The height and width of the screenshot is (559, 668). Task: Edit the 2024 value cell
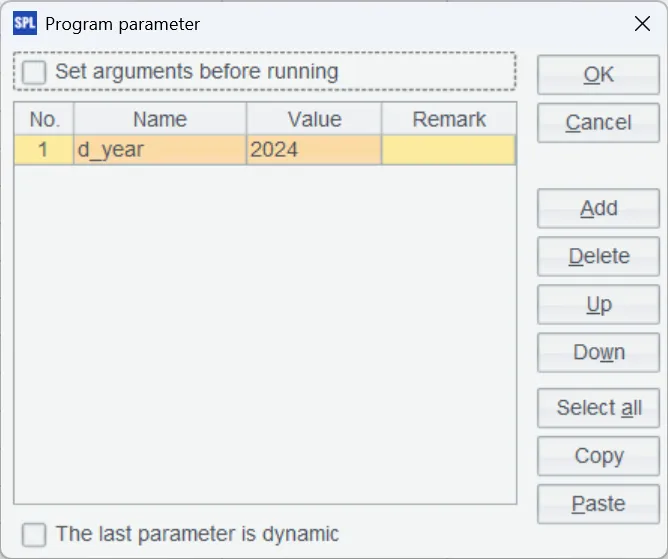click(314, 150)
